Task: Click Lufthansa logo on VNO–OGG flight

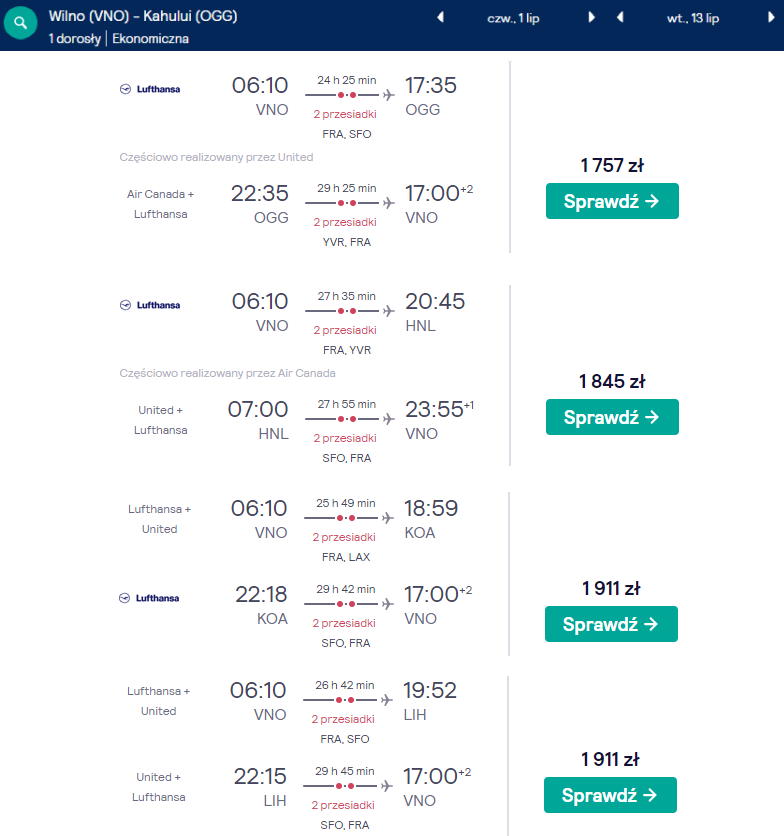Action: pos(150,89)
